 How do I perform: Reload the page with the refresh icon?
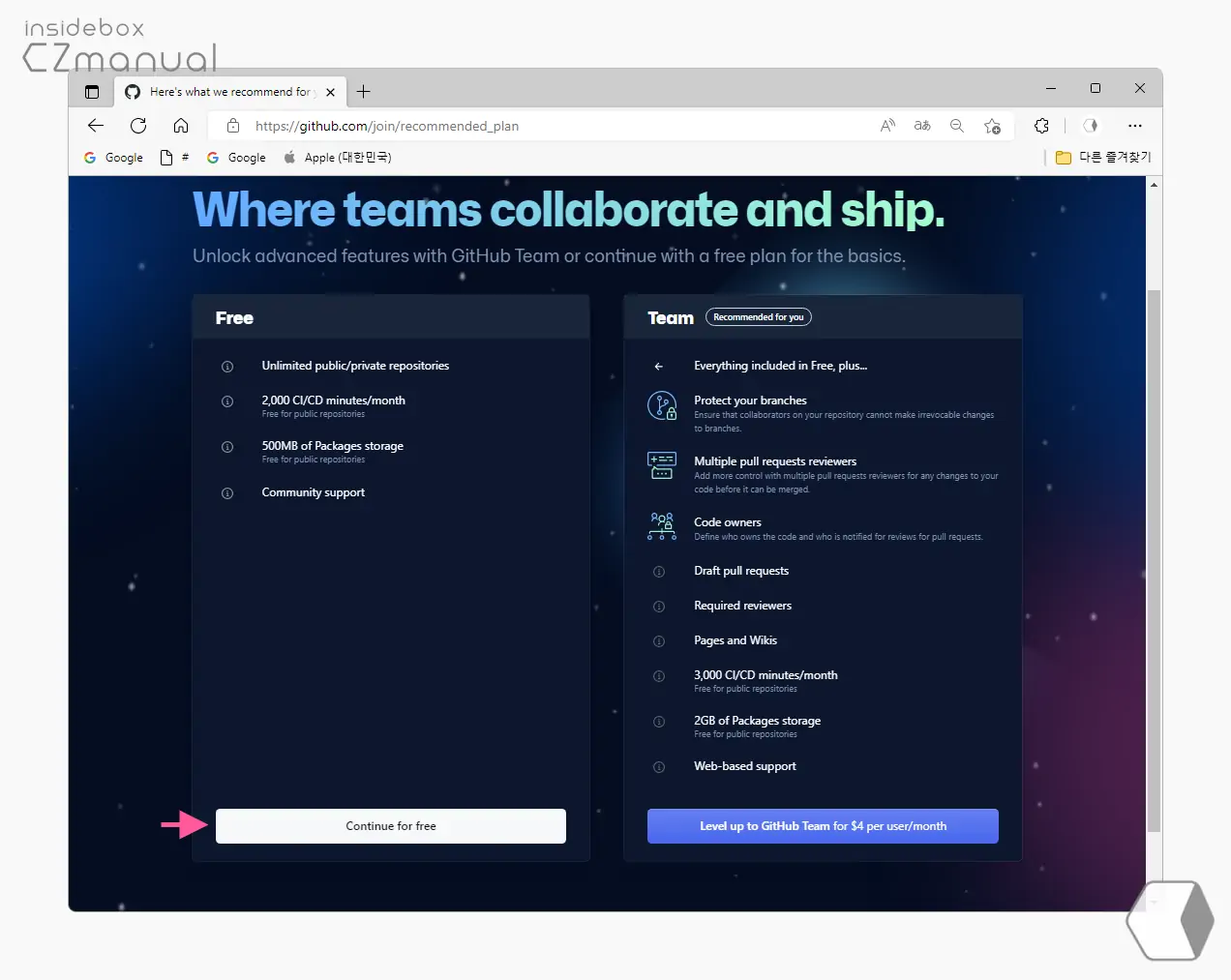[138, 126]
